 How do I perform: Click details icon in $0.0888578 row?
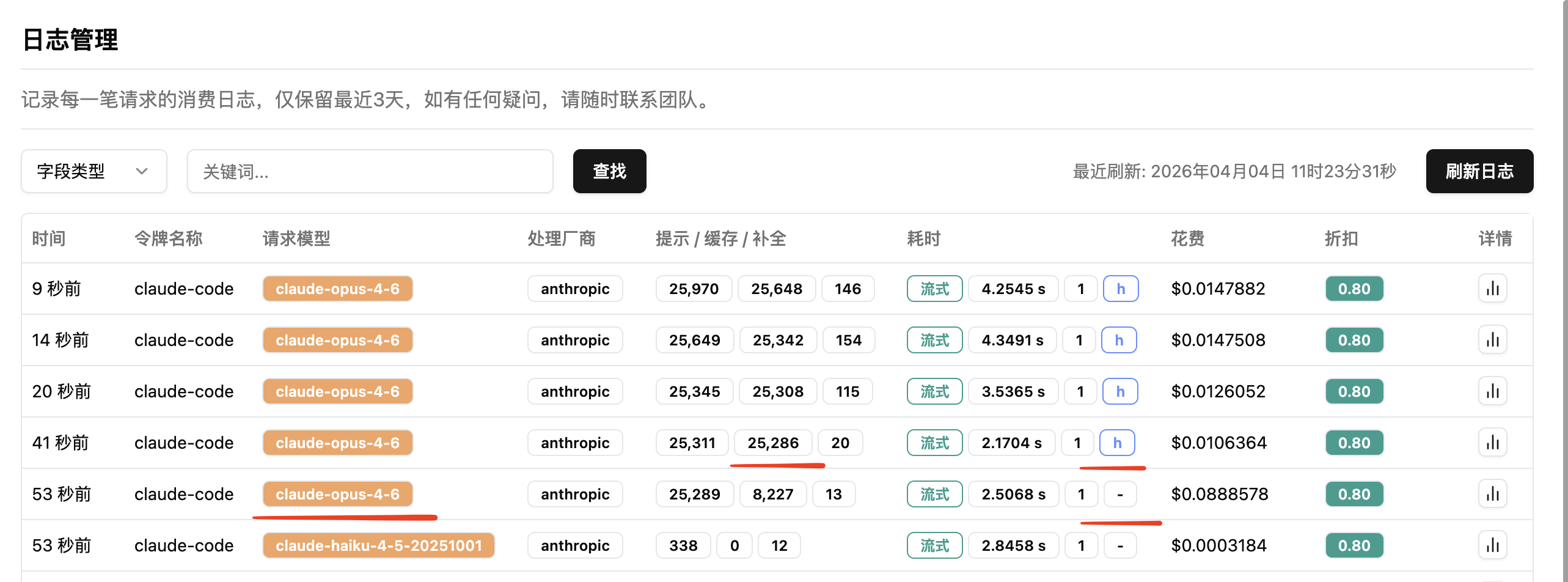(1492, 494)
